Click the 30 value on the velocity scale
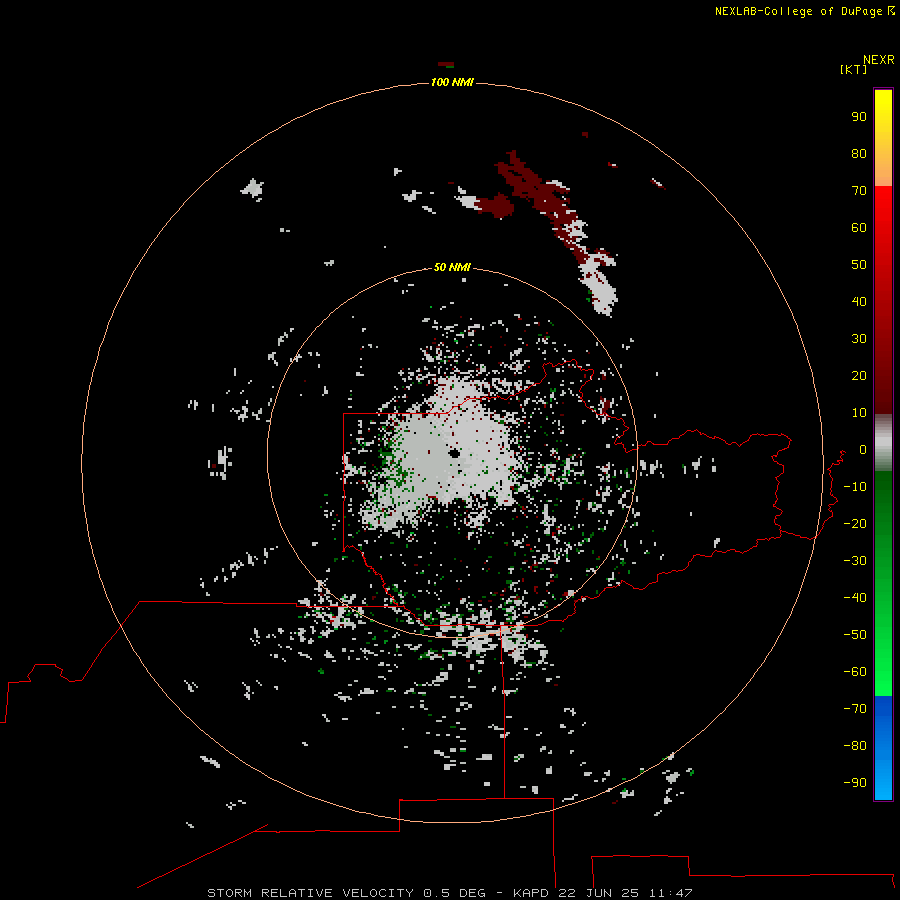Image resolution: width=900 pixels, height=900 pixels. point(859,339)
